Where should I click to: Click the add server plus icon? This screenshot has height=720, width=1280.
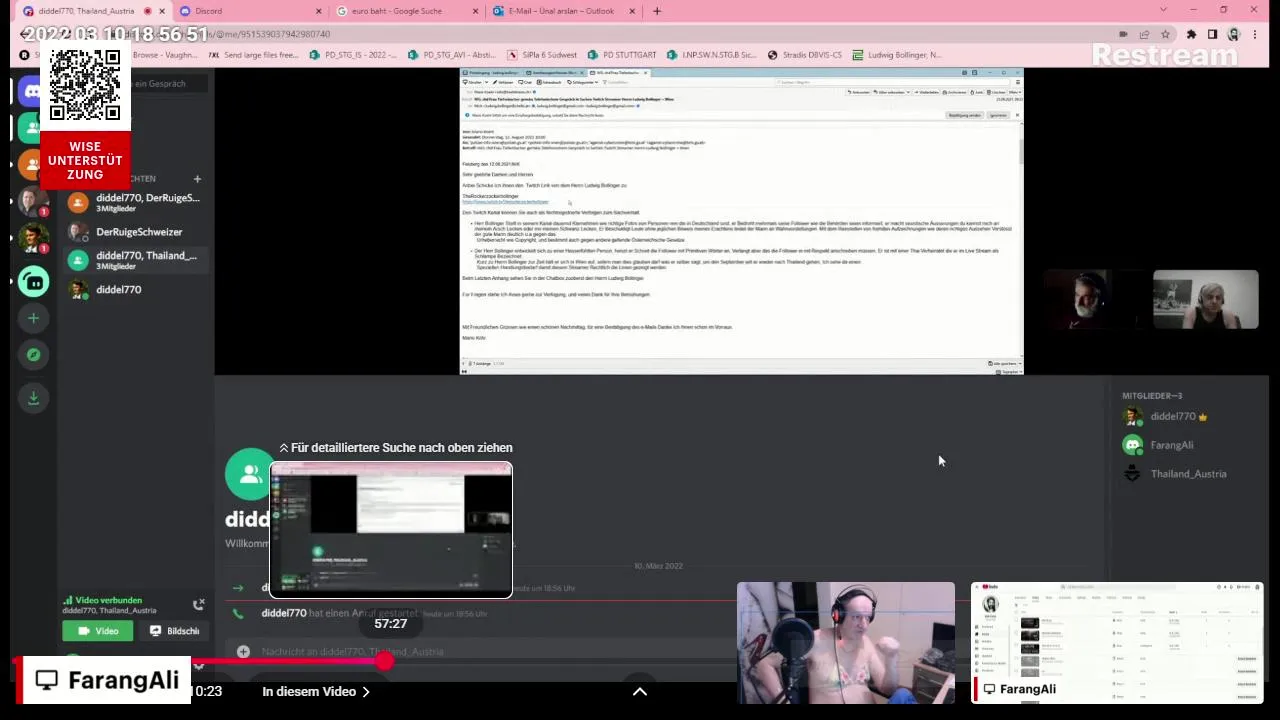click(33, 318)
